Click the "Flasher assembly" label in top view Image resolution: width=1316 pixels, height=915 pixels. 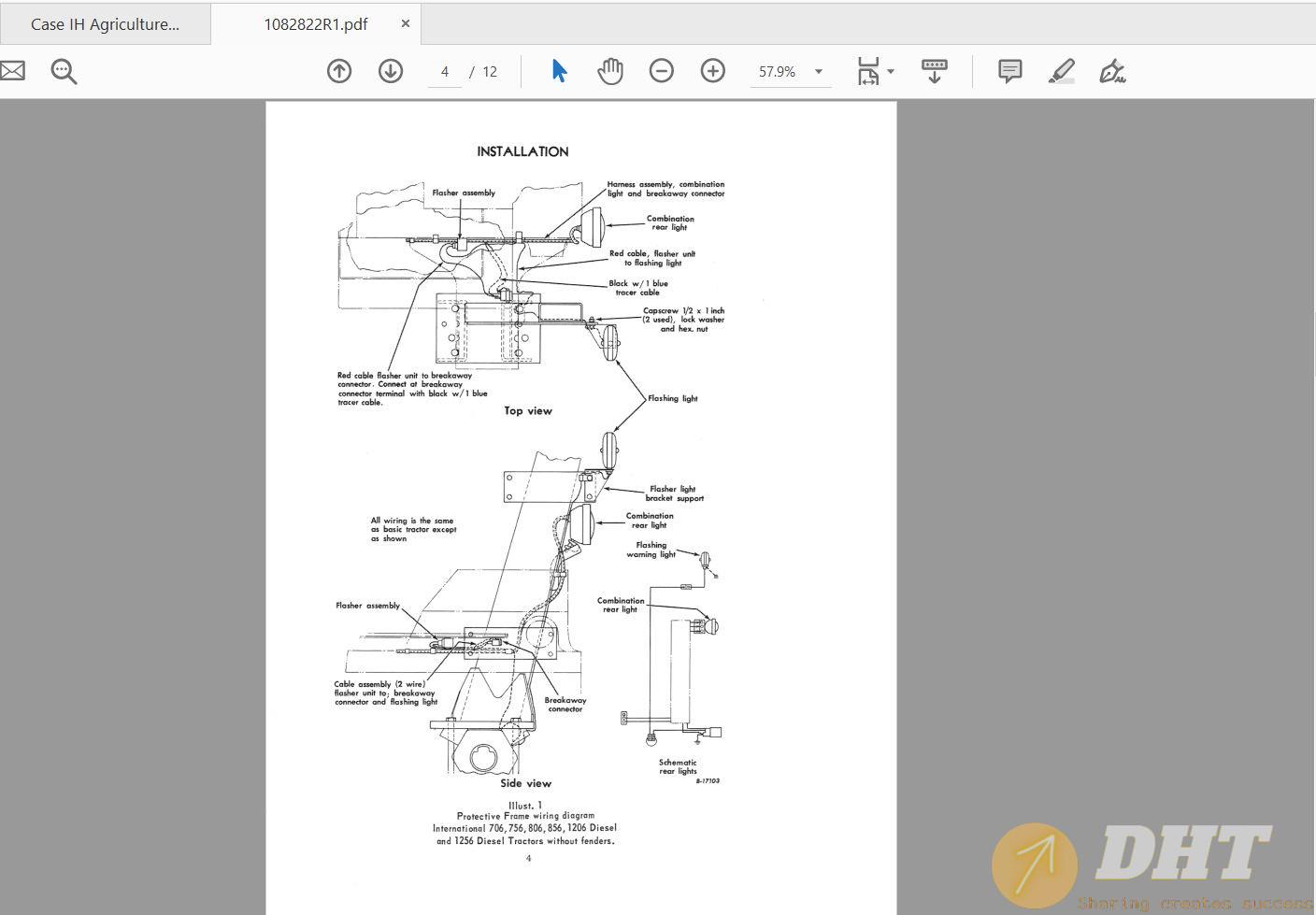click(x=464, y=193)
